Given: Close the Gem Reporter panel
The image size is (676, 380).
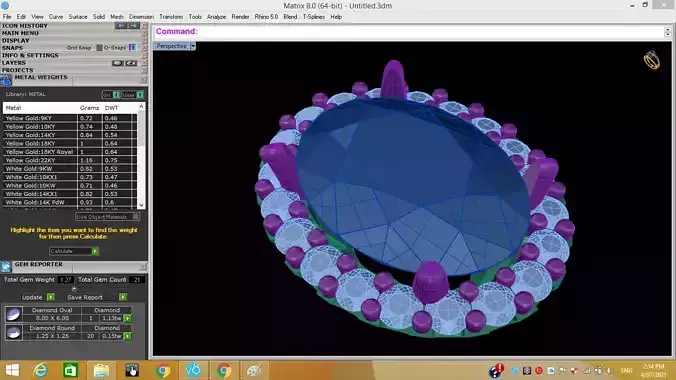Looking at the screenshot, I should 143,267.
